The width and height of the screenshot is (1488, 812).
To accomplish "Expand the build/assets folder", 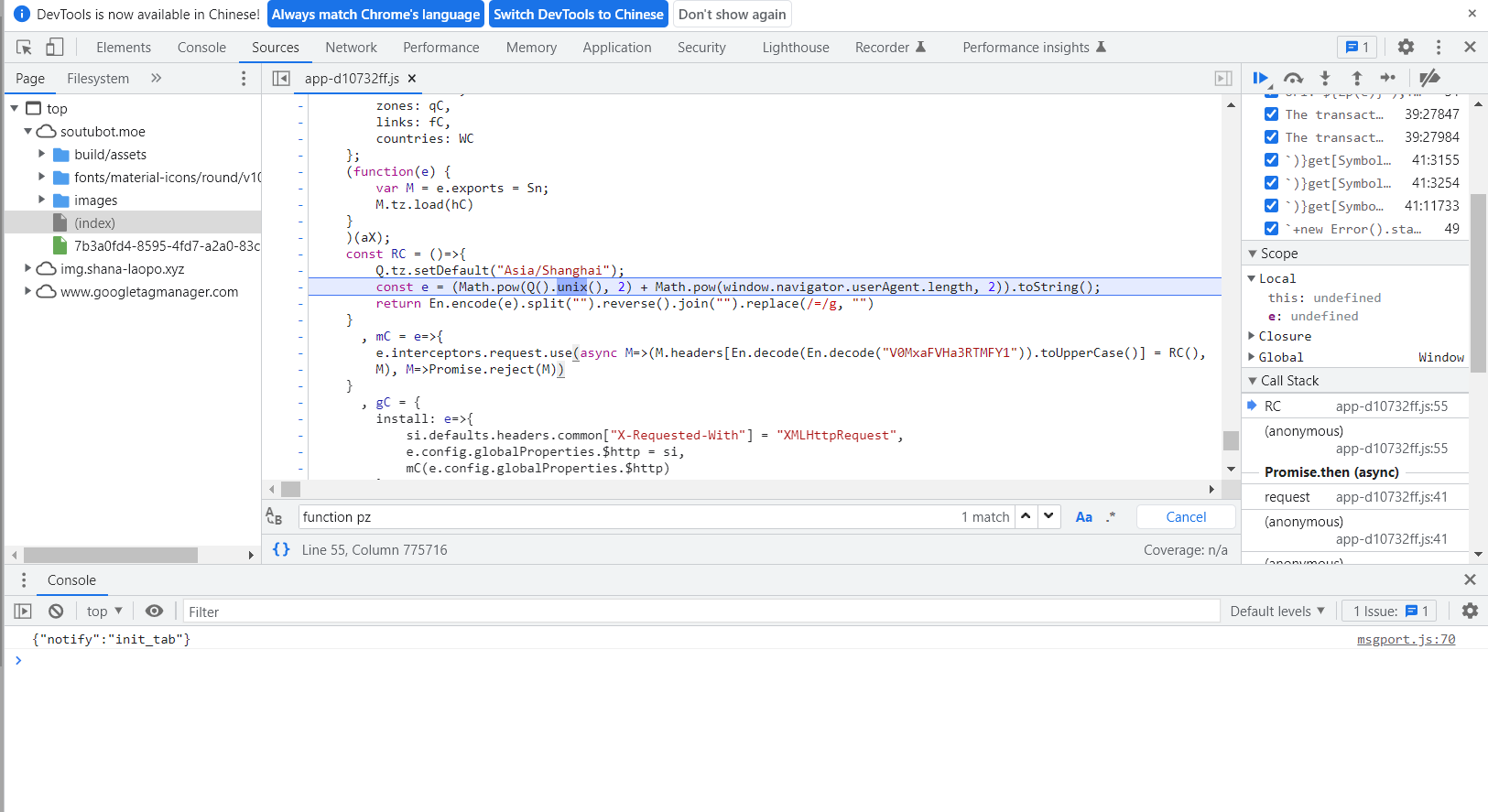I will [41, 154].
